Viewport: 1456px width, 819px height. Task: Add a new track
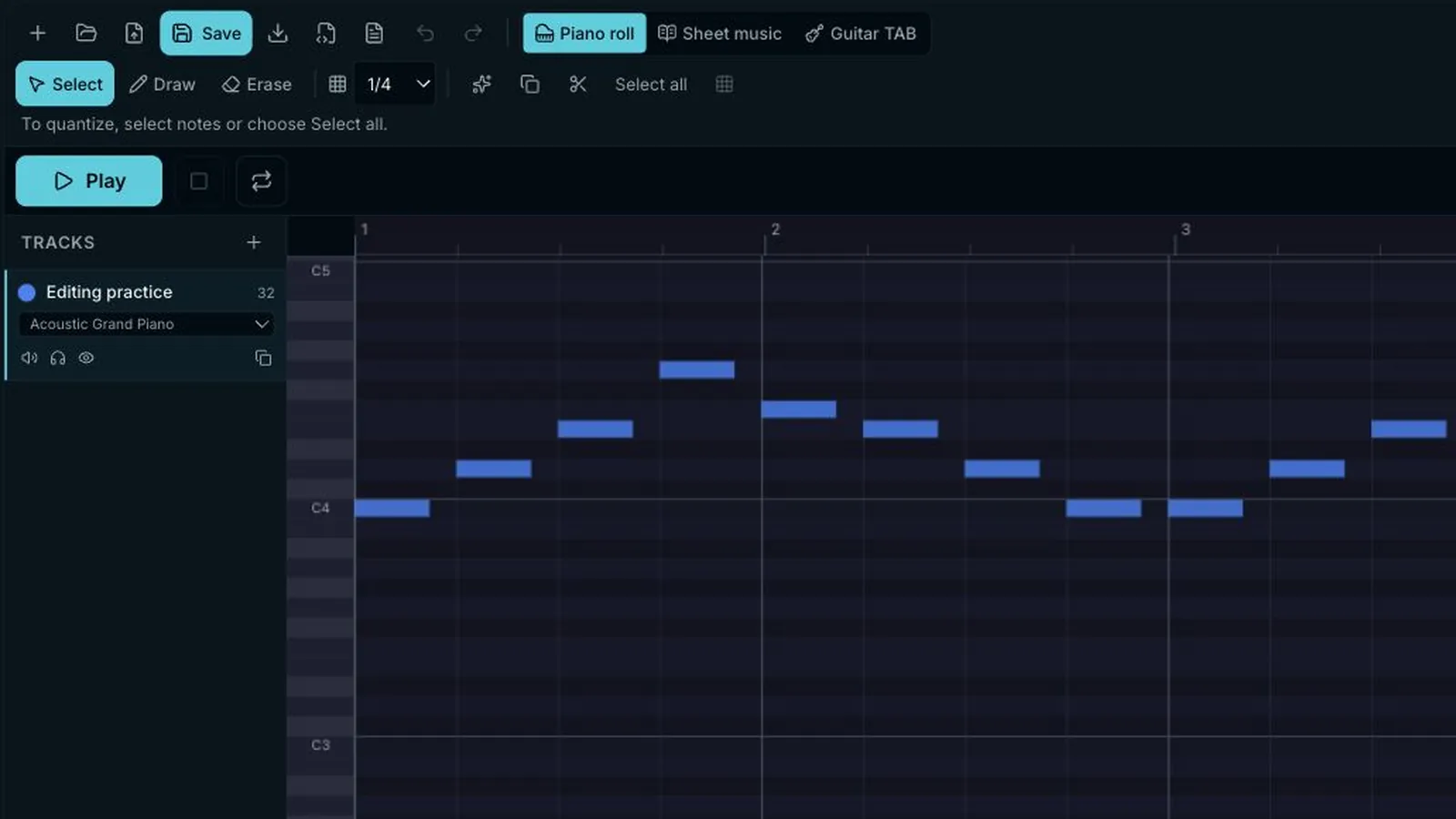[x=254, y=242]
